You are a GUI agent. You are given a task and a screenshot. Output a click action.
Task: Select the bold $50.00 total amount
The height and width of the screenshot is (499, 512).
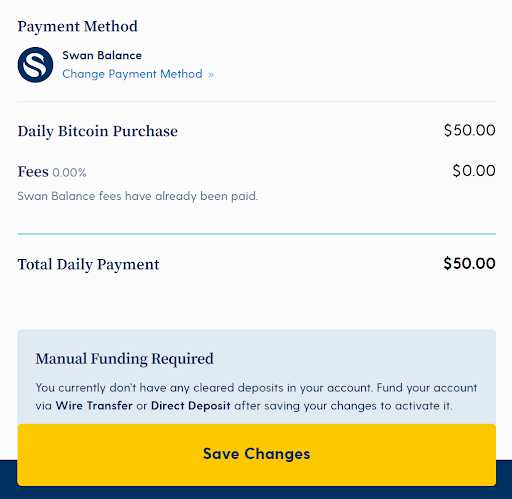[x=469, y=264]
